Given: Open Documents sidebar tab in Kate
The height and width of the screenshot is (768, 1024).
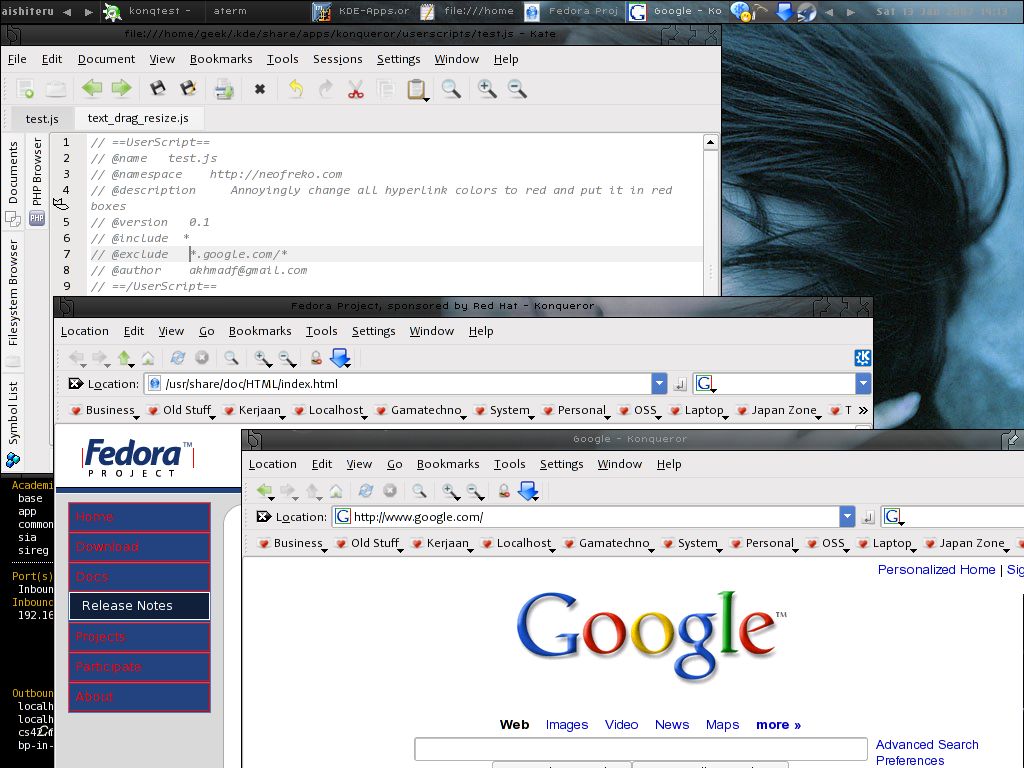Looking at the screenshot, I should pos(14,183).
